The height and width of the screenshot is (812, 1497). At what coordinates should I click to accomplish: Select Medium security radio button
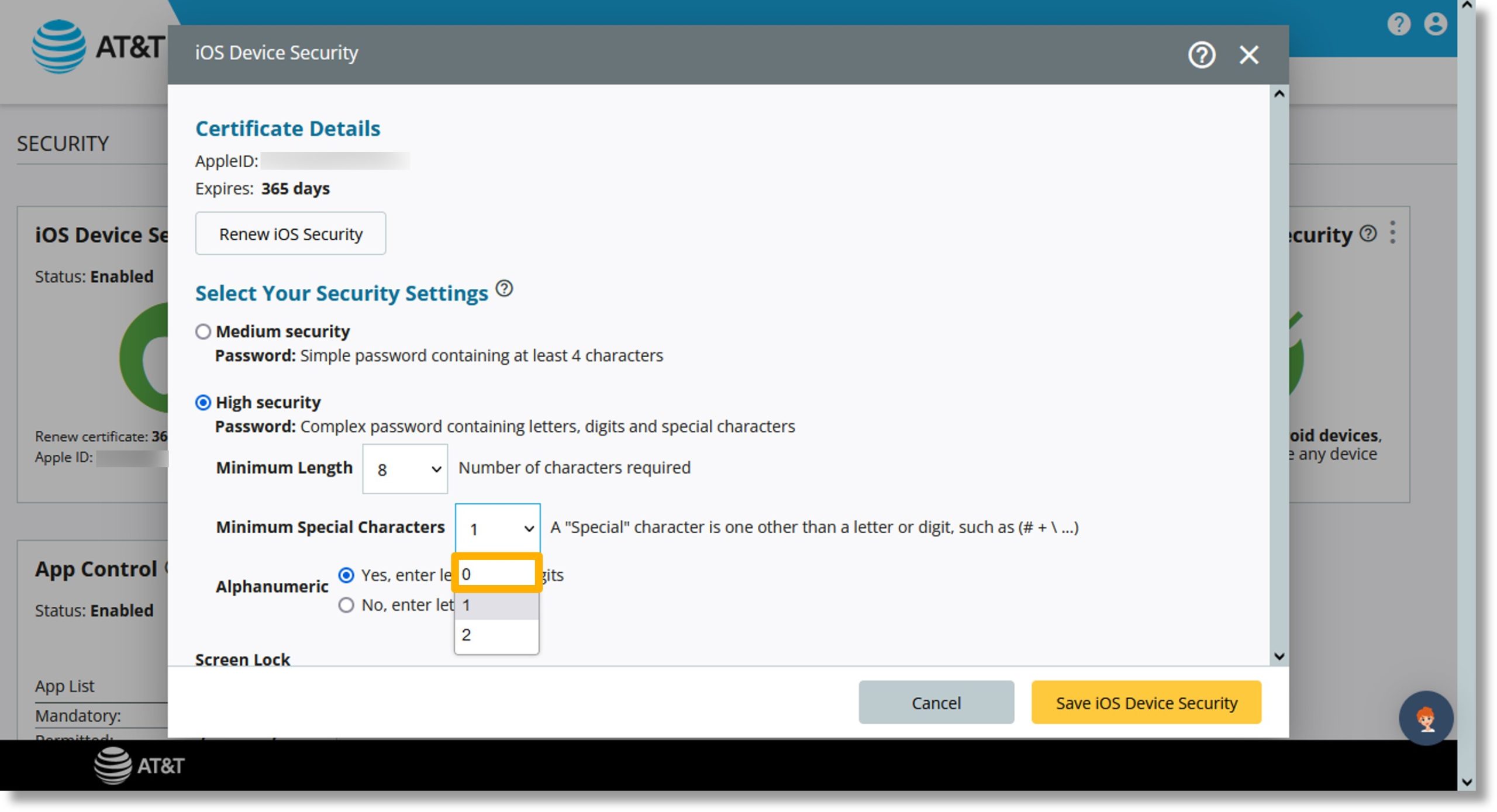pyautogui.click(x=201, y=331)
